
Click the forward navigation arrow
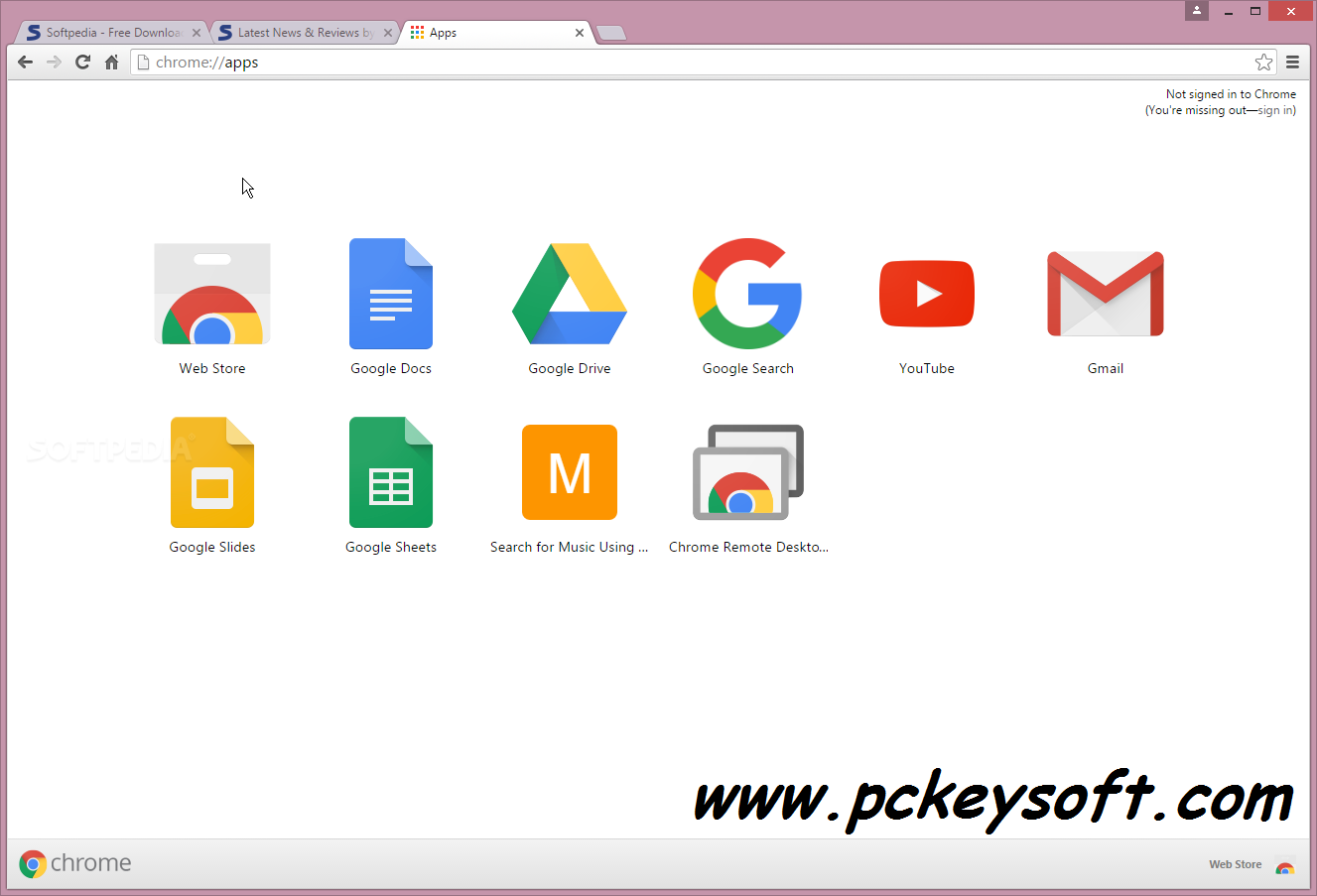click(55, 63)
